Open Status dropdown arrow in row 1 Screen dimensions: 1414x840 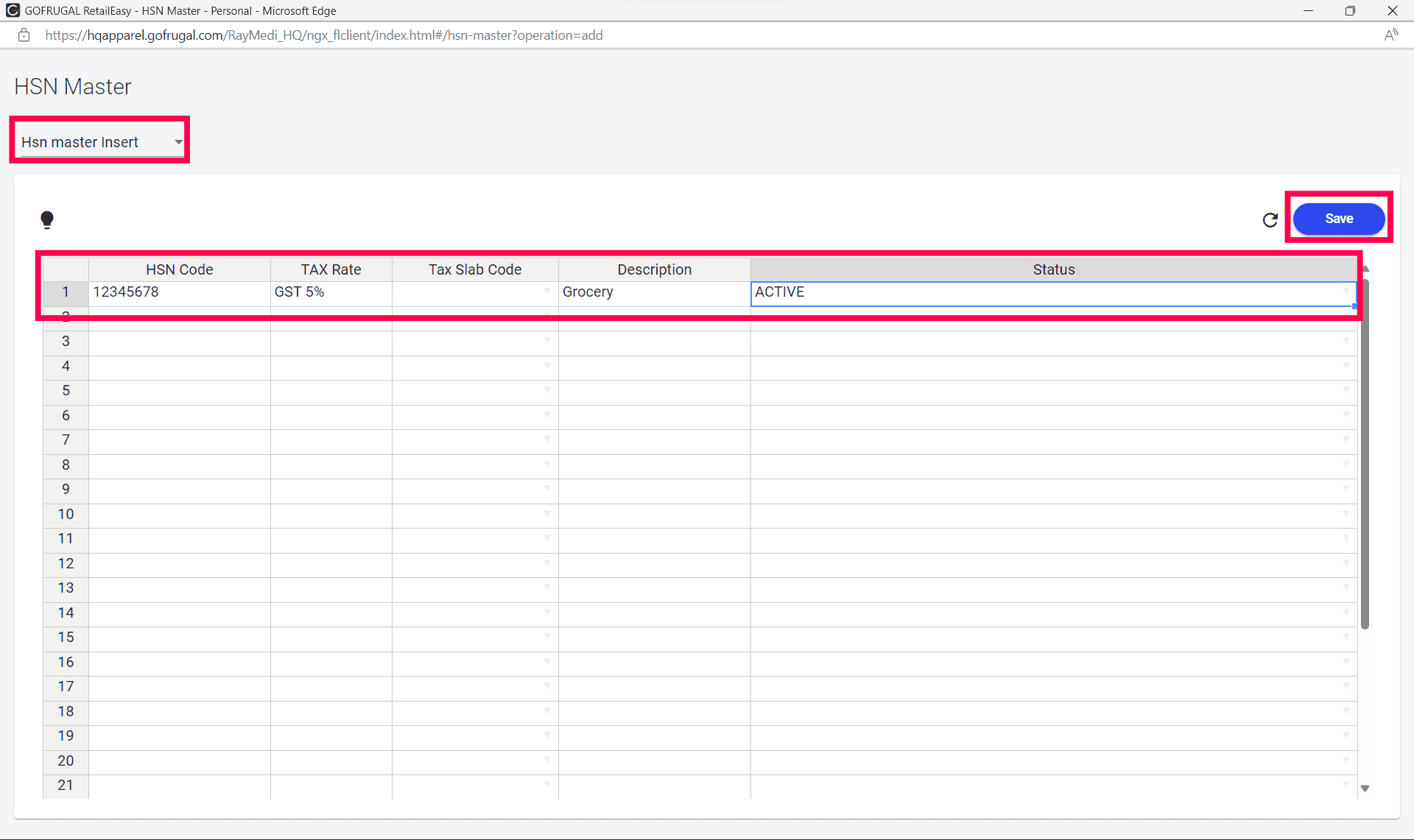coord(1346,292)
